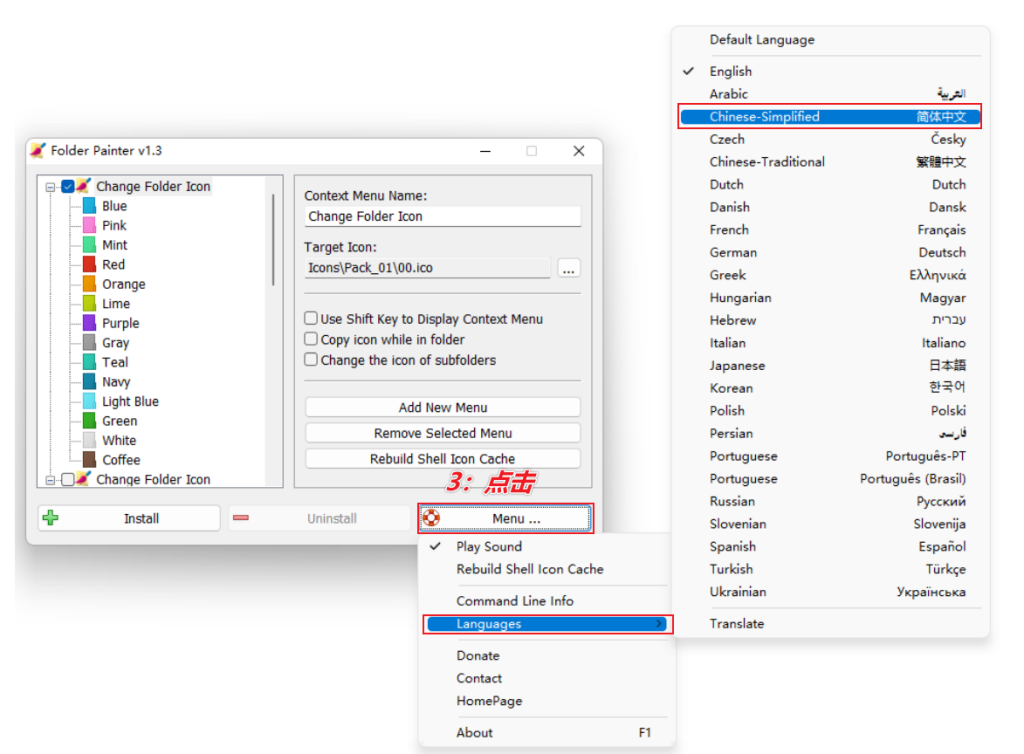This screenshot has height=754, width=1024.
Task: Select the Coffee color swatch item
Action: pos(89,460)
